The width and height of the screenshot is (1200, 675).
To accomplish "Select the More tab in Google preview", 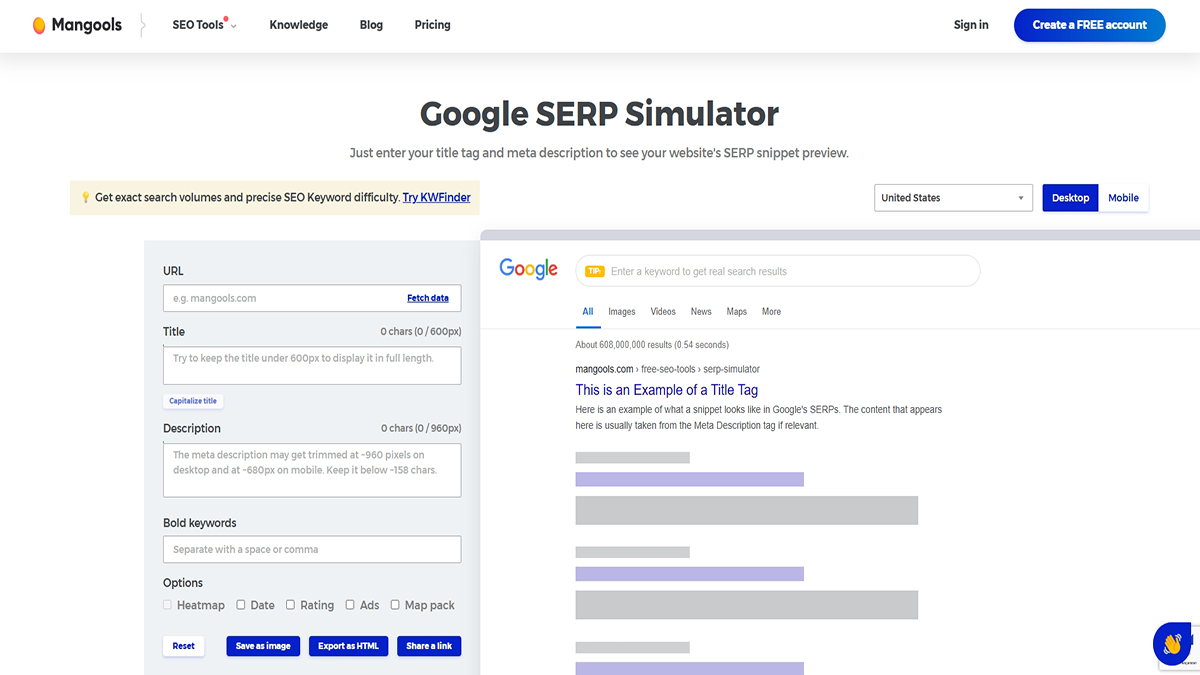I will pyautogui.click(x=771, y=312).
